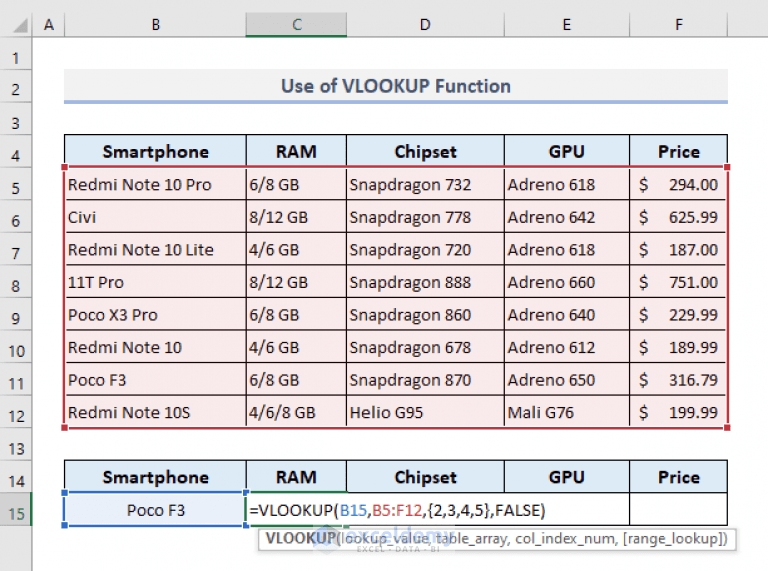This screenshot has height=571, width=768.
Task: Select column E header
Action: (x=567, y=24)
